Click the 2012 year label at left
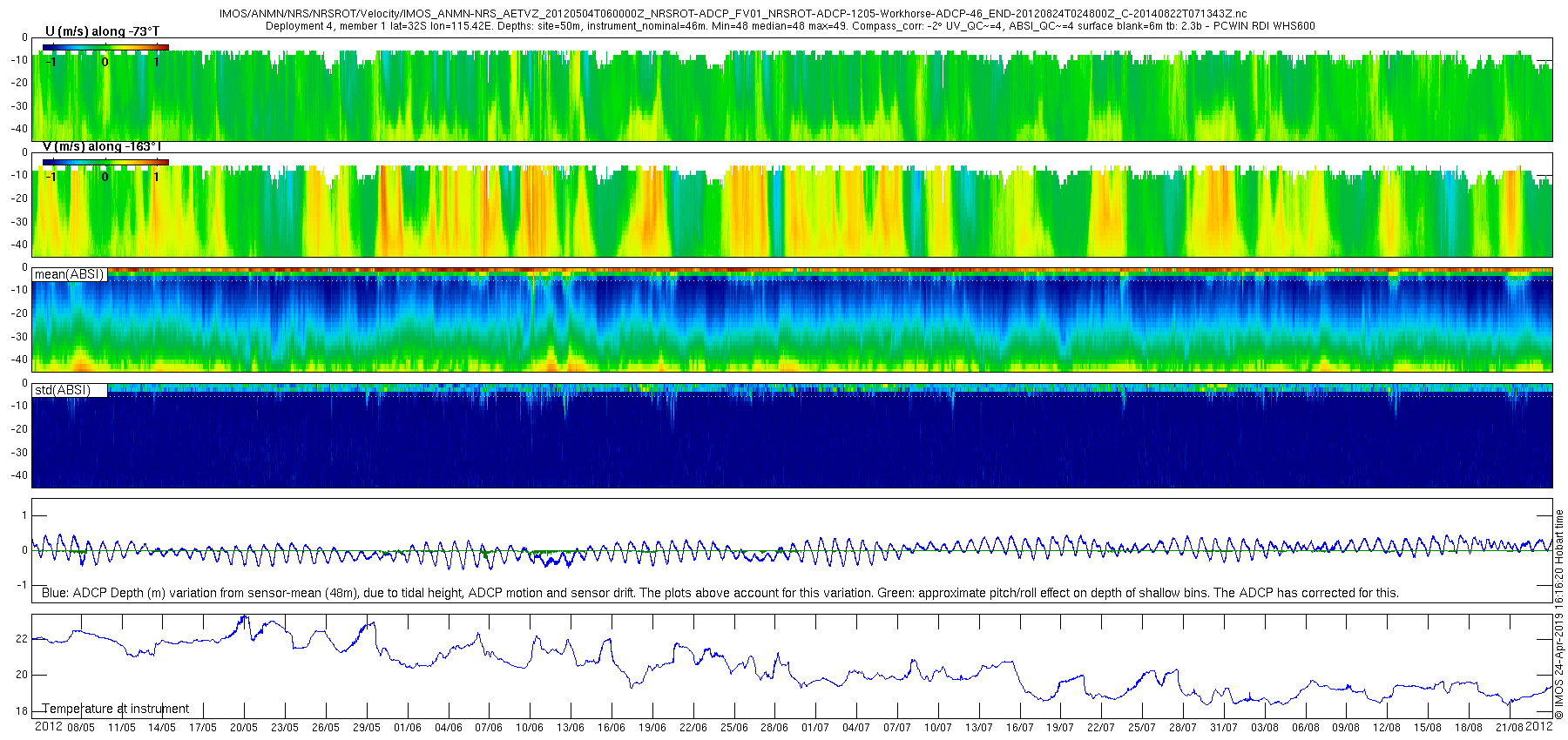Image resolution: width=1568 pixels, height=740 pixels. pyautogui.click(x=48, y=726)
